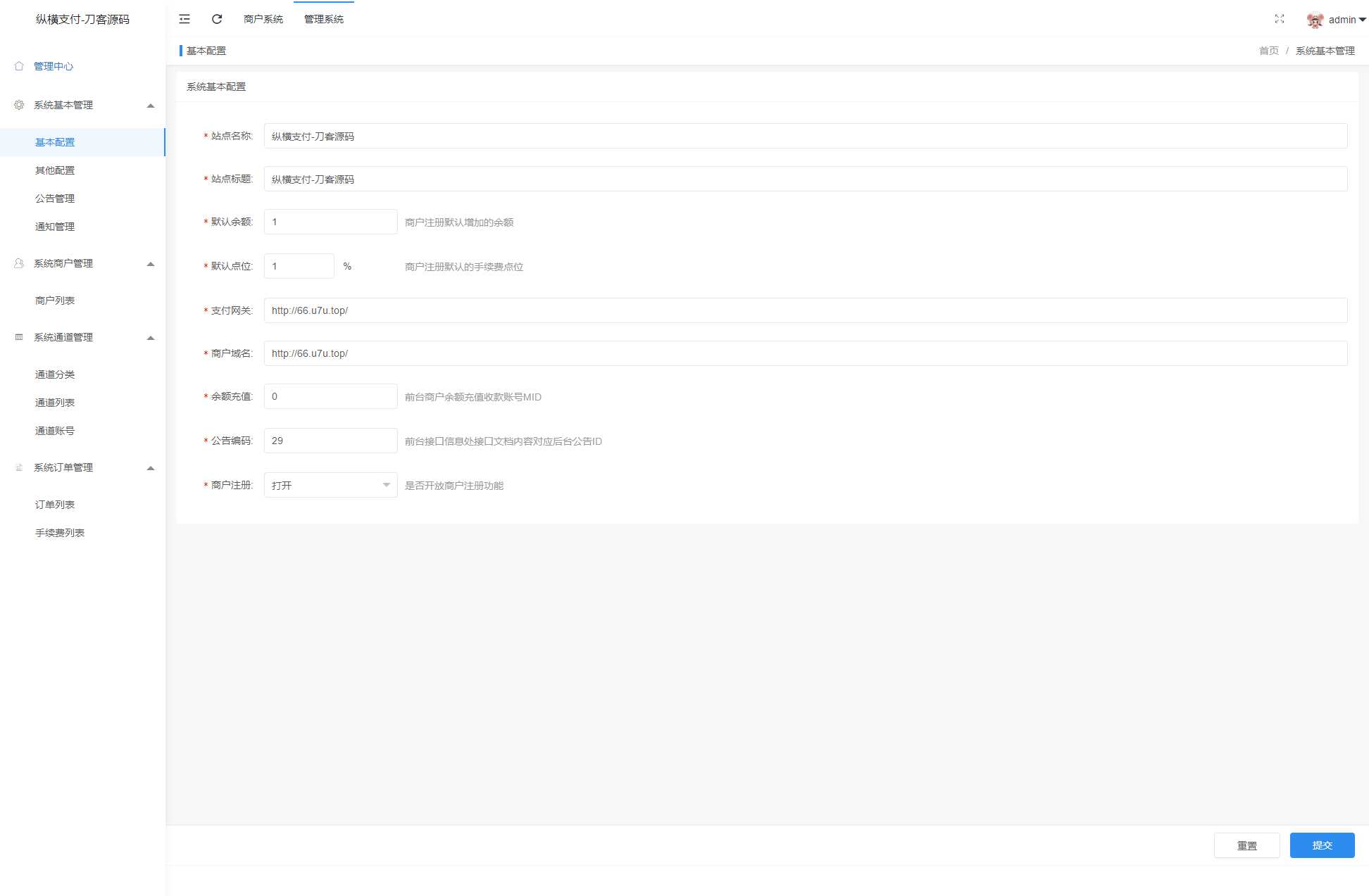Click the home icon beside 管理中心
1369x896 pixels.
click(x=19, y=66)
